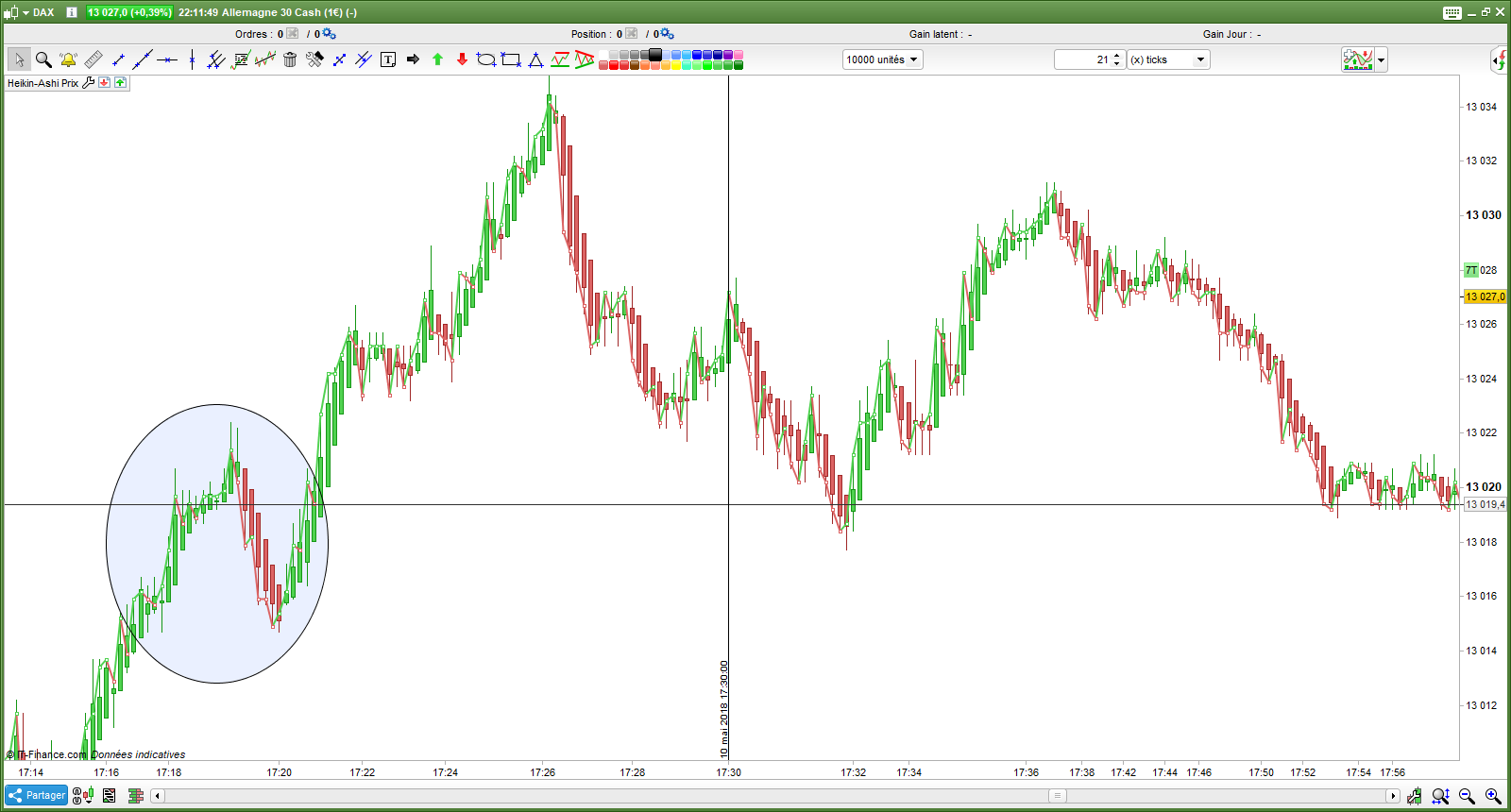Insert a black right arrow marker
Screen dimensions: 1511x812
click(413, 59)
